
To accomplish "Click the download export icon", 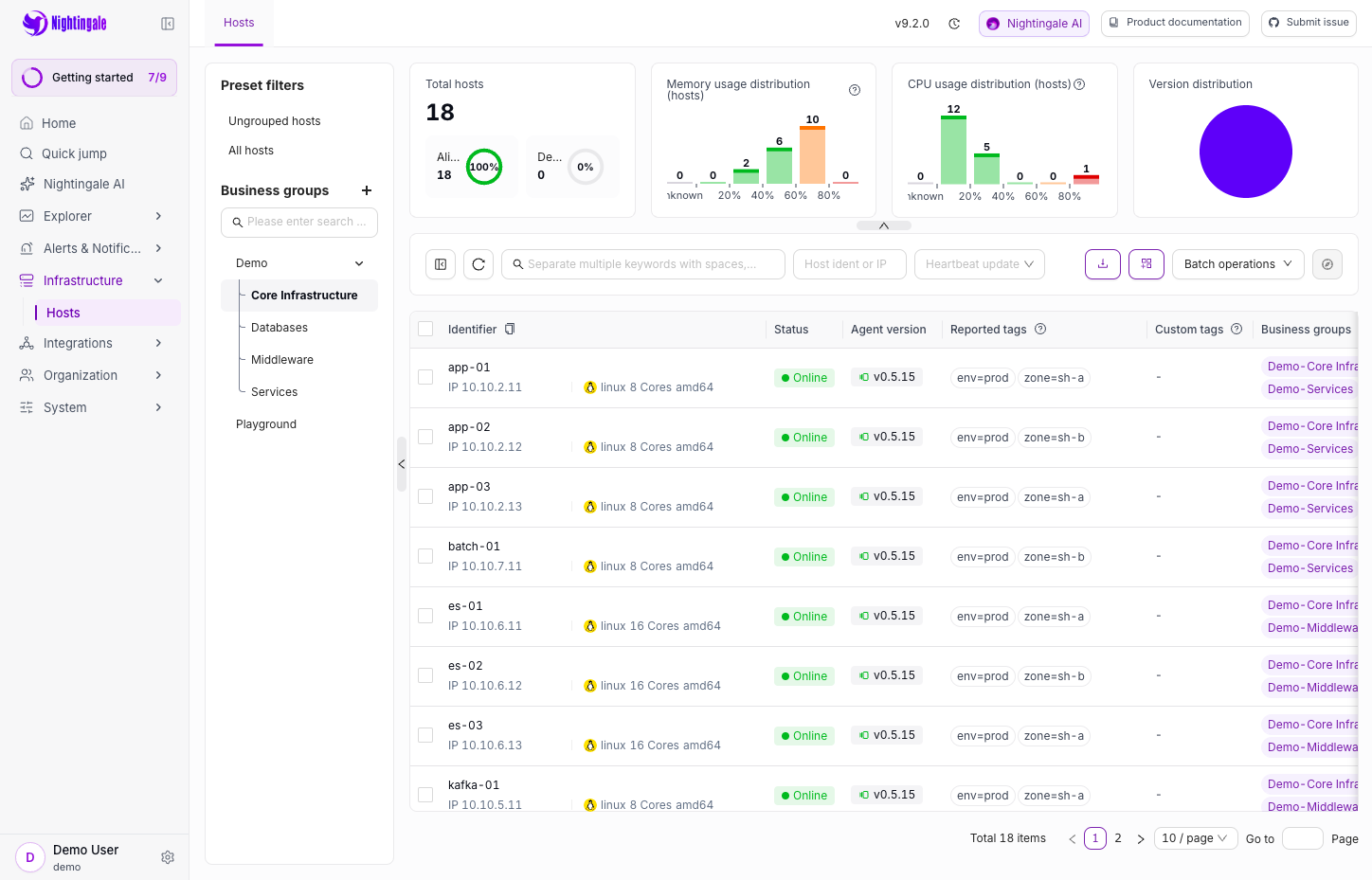I will (1103, 264).
